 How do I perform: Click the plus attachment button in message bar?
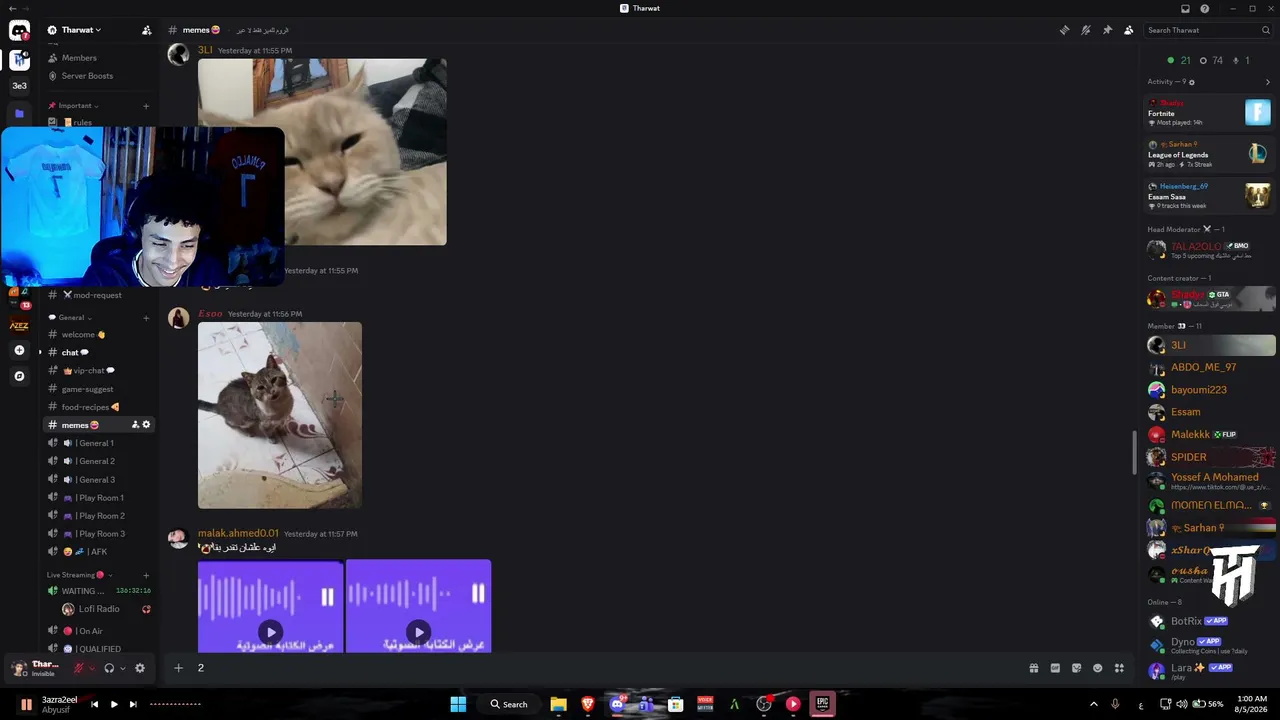pyautogui.click(x=178, y=668)
